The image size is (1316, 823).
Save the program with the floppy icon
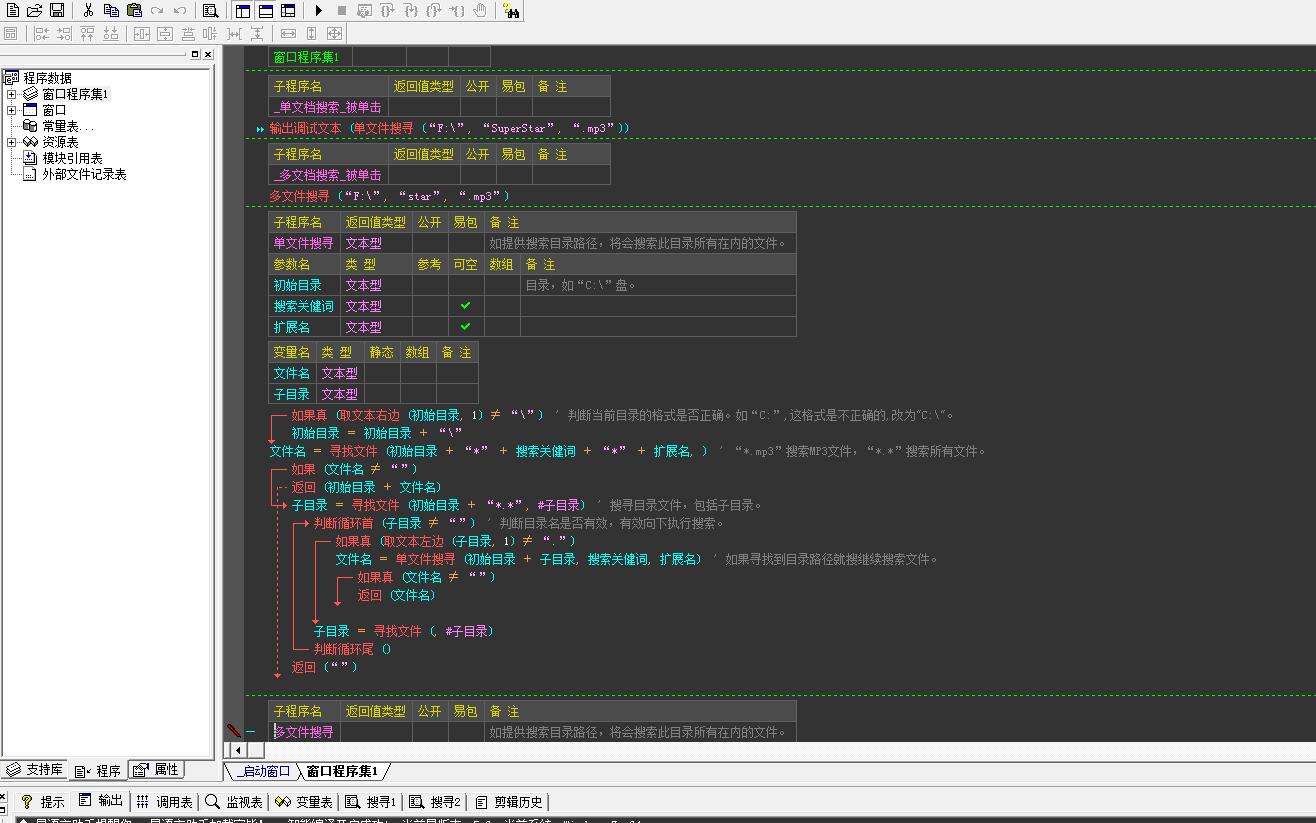pyautogui.click(x=57, y=11)
